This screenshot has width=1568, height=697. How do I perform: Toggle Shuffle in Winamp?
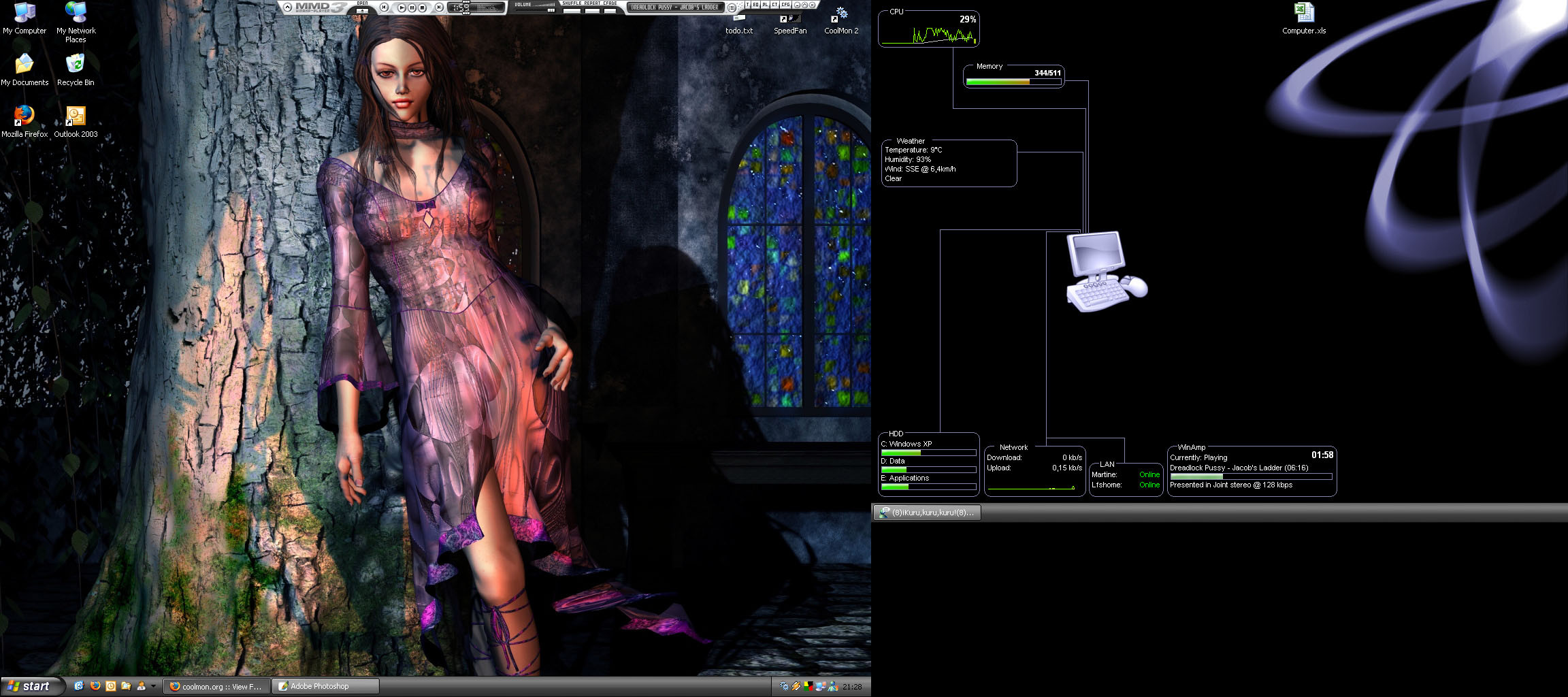point(572,10)
